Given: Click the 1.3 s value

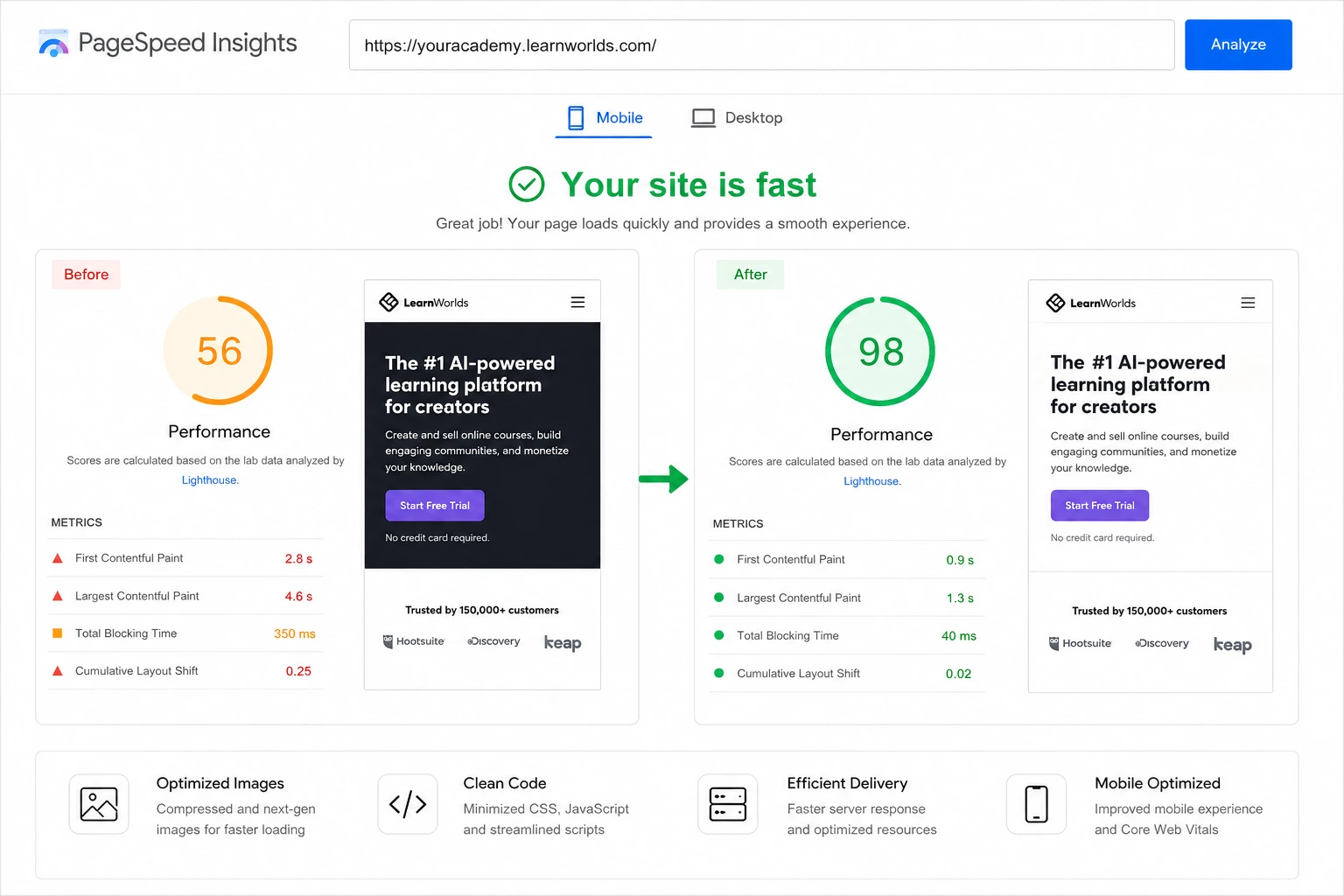Looking at the screenshot, I should point(960,598).
